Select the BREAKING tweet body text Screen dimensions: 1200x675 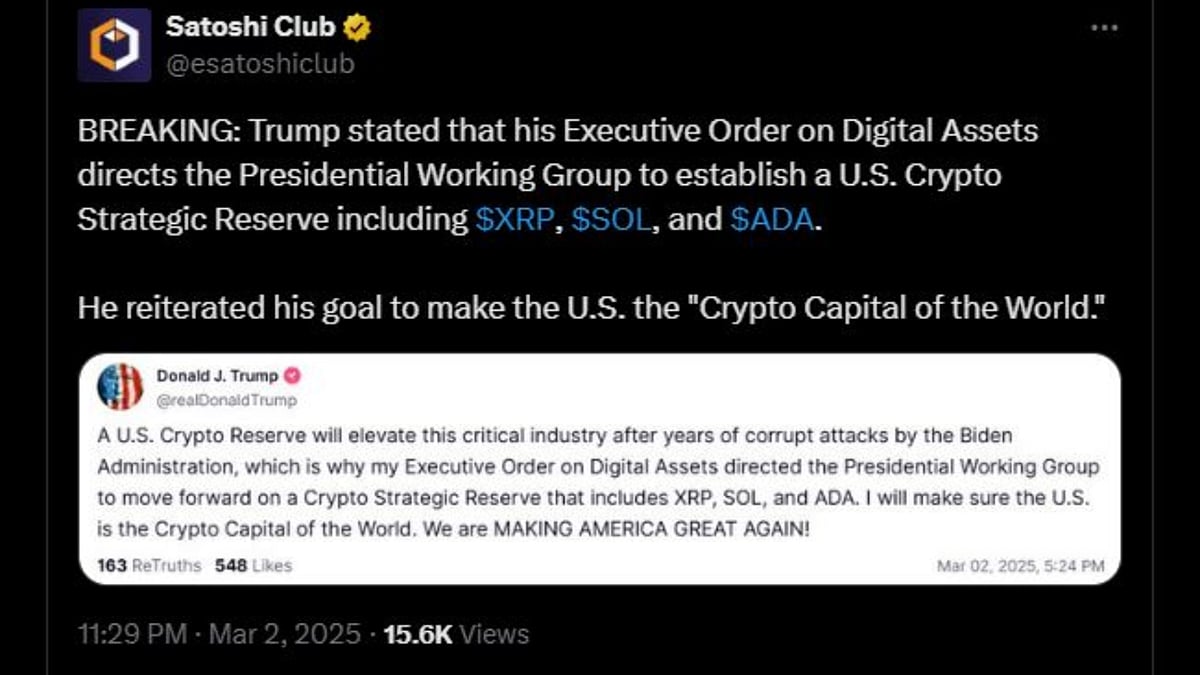point(400,174)
